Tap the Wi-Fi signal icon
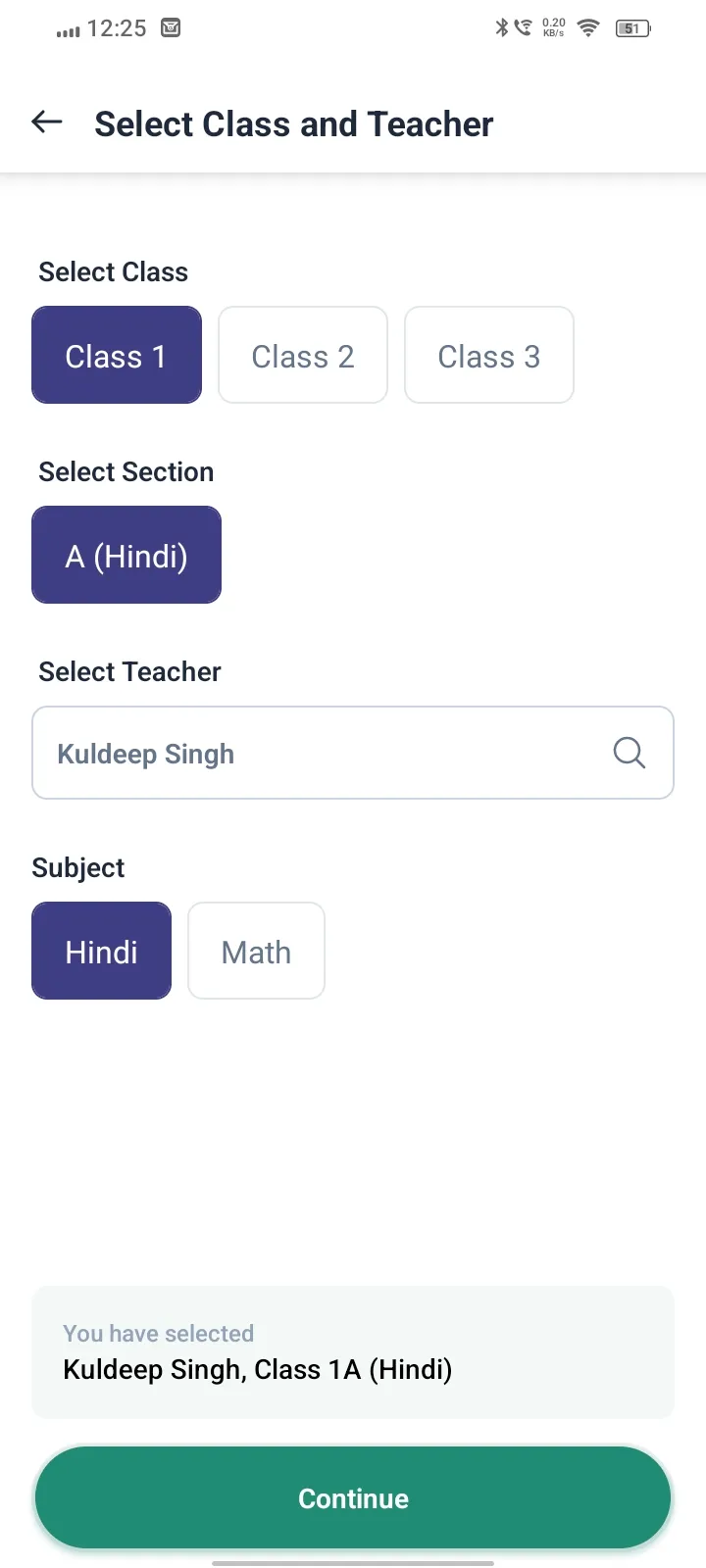 [x=588, y=28]
